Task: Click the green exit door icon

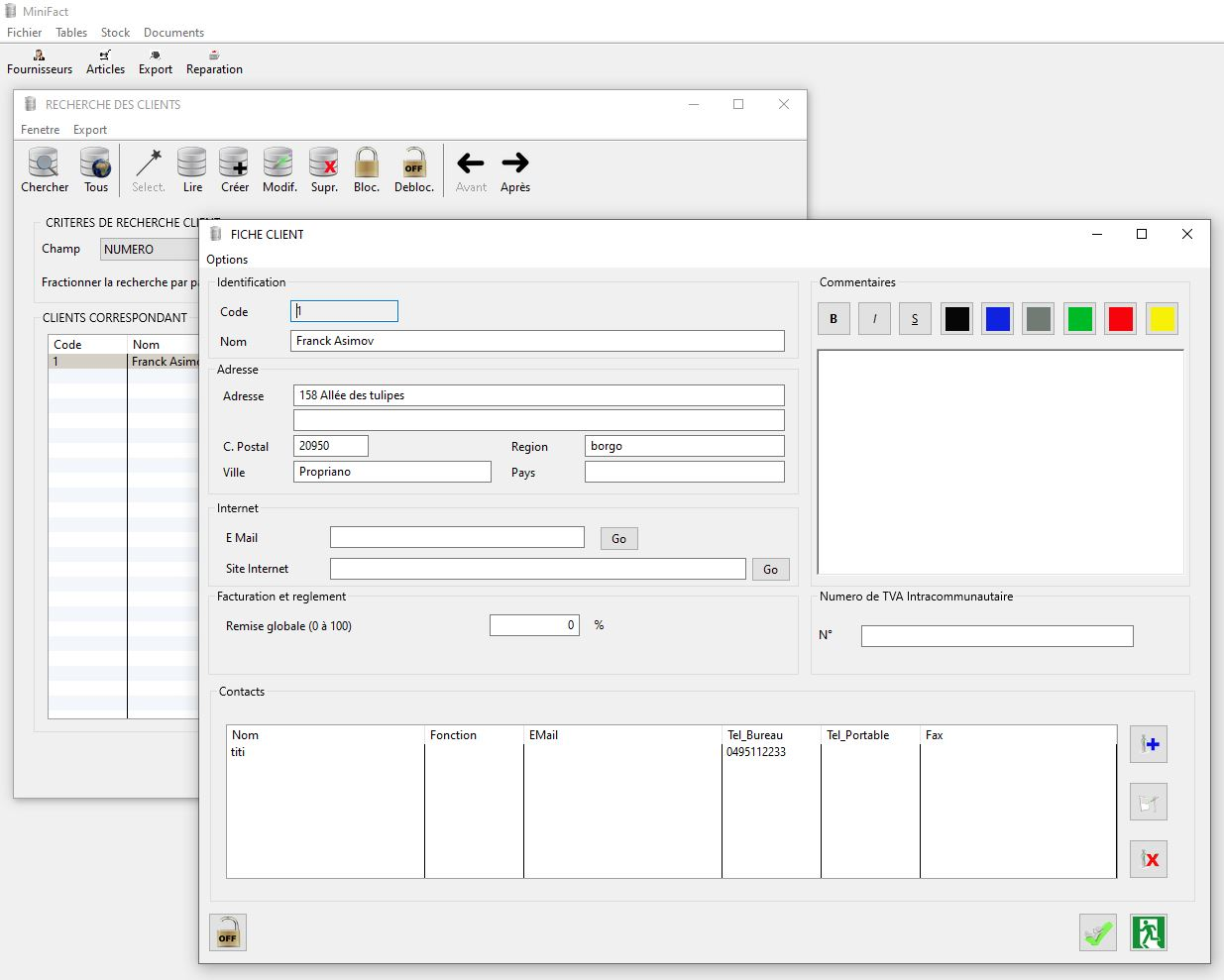Action: [x=1148, y=932]
